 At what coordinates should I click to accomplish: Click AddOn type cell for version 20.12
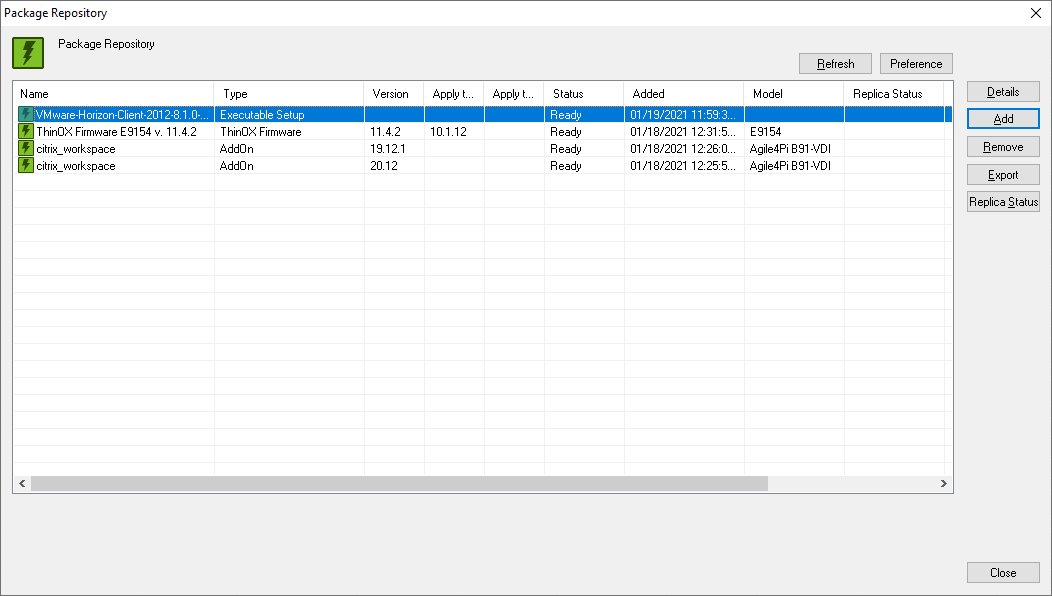237,166
